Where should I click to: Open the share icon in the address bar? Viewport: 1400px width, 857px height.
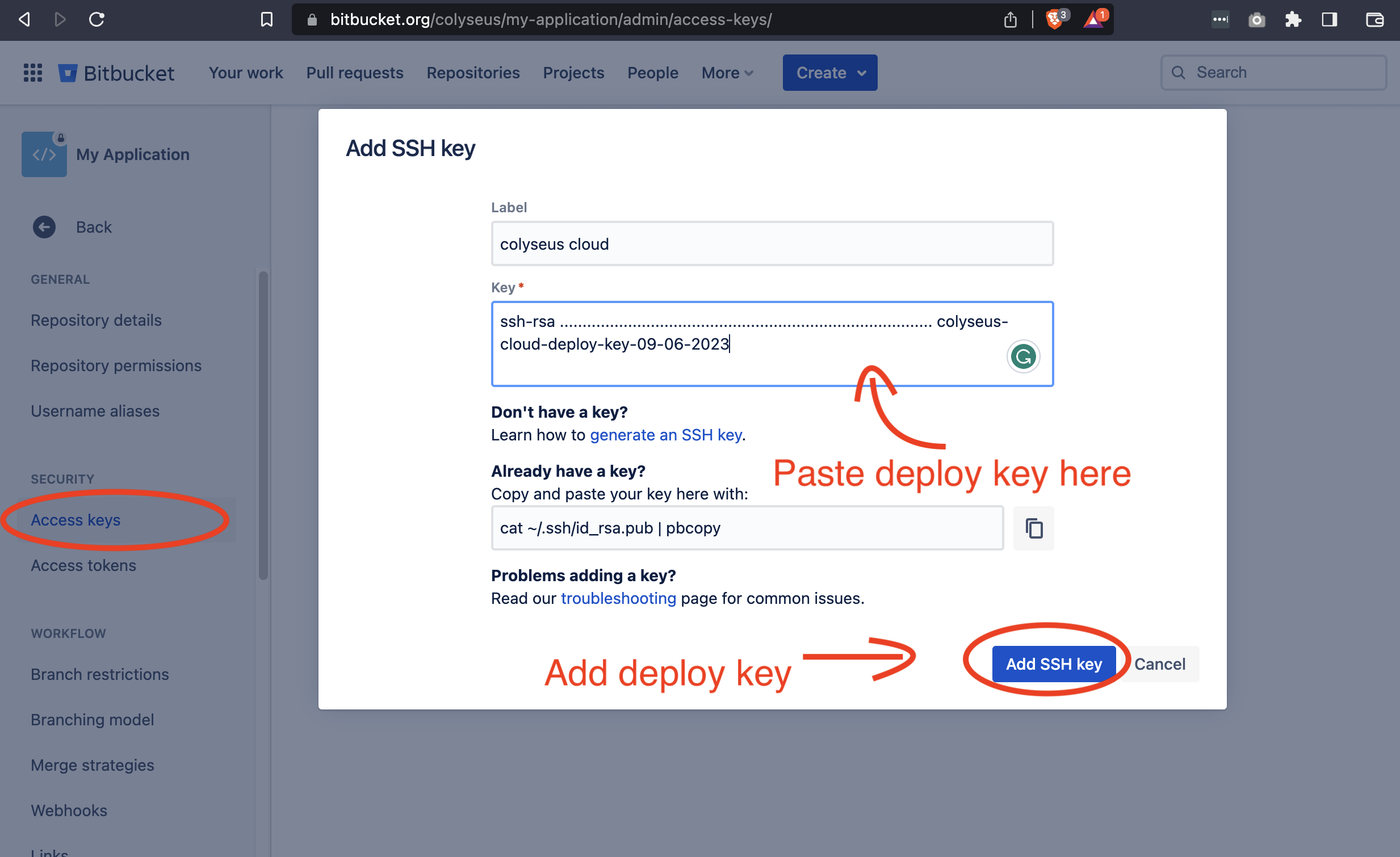tap(1009, 20)
